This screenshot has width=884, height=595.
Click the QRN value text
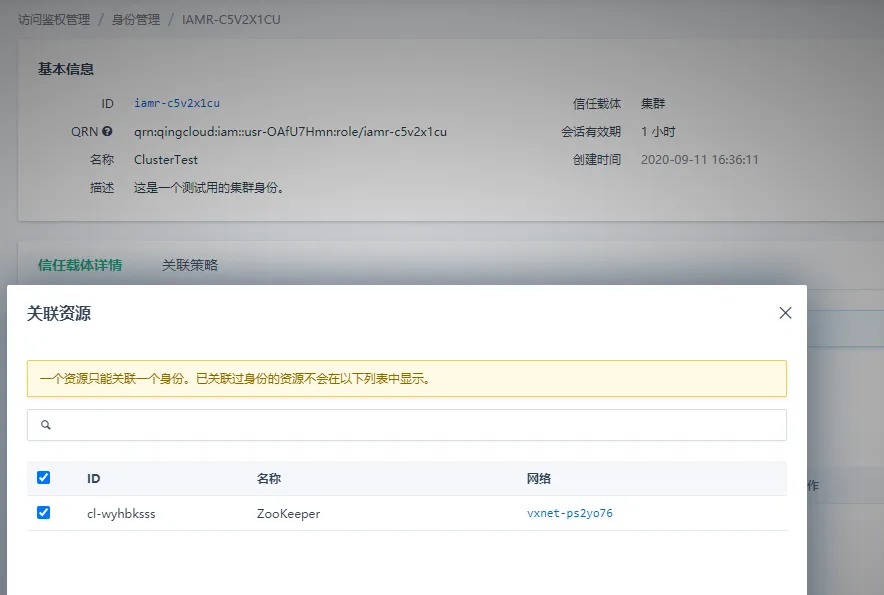pyautogui.click(x=290, y=132)
